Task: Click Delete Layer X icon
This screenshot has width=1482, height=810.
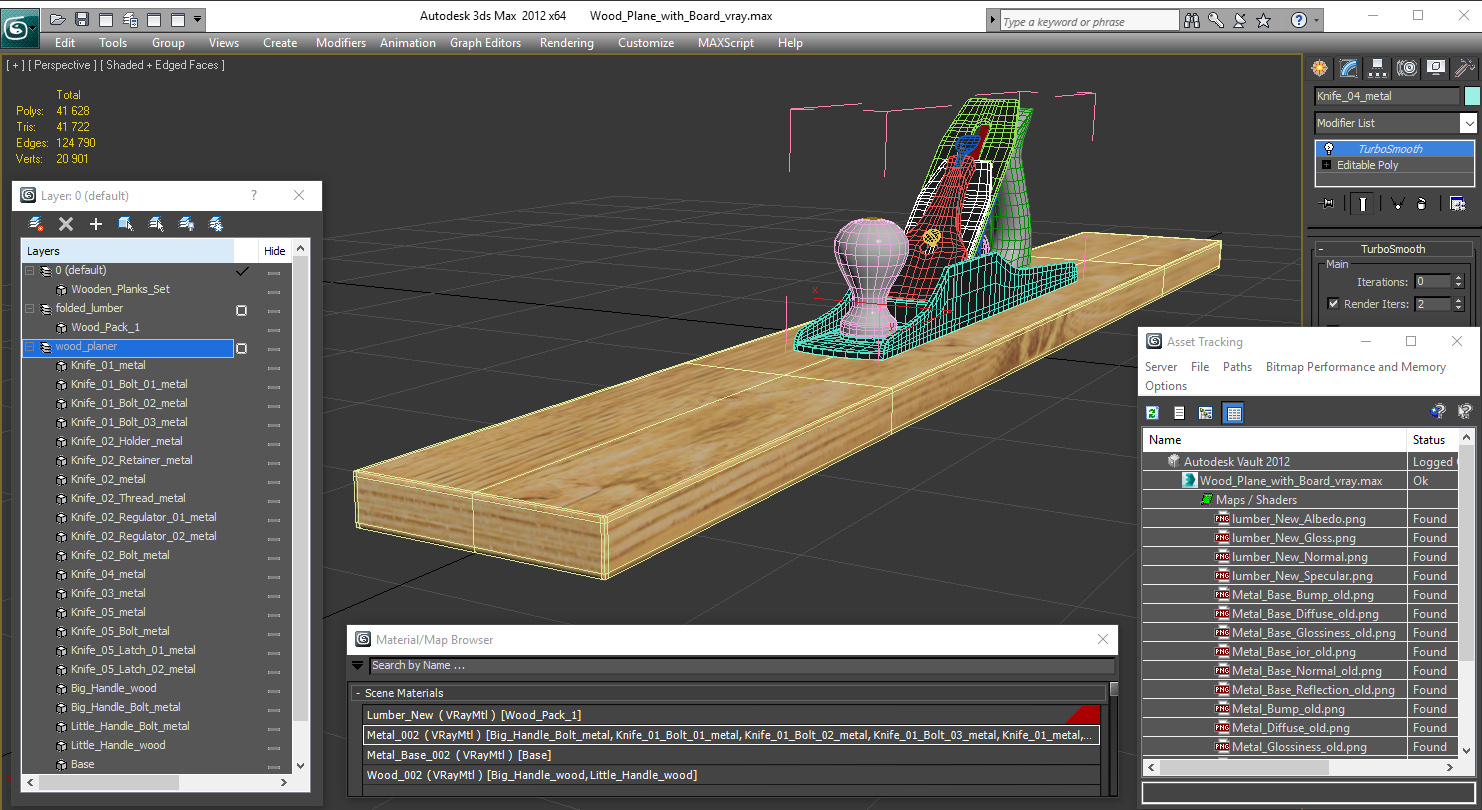Action: click(66, 224)
